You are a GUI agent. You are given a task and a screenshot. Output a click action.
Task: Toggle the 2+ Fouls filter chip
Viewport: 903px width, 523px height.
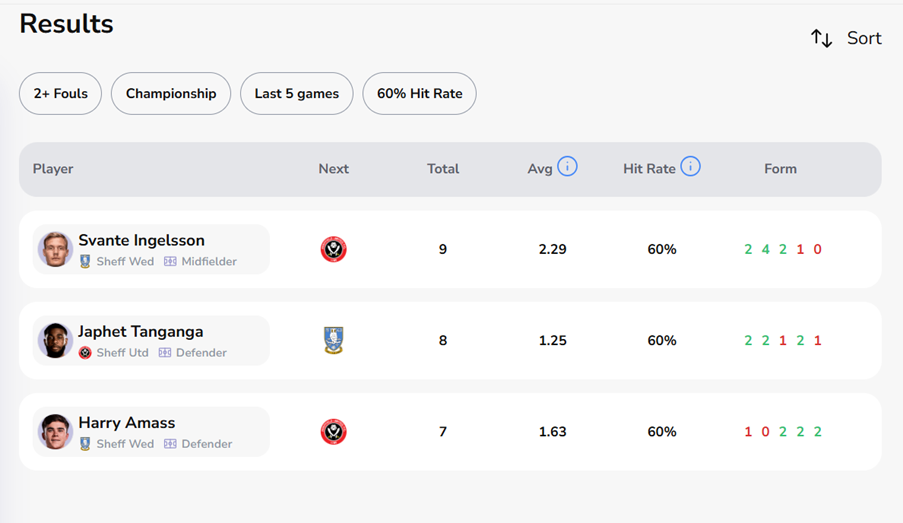61,94
